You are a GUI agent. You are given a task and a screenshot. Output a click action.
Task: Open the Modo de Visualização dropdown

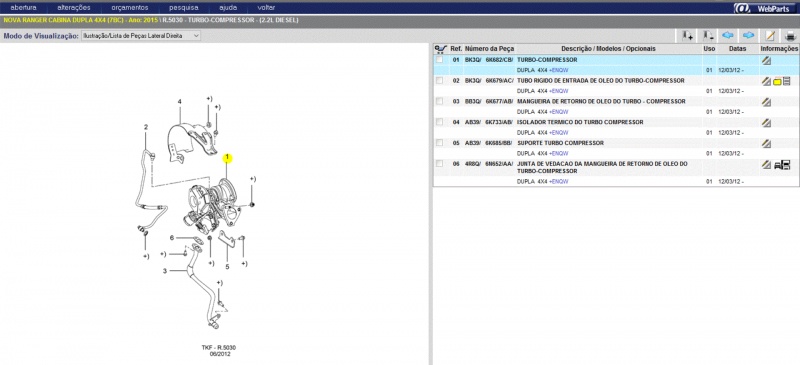(141, 36)
